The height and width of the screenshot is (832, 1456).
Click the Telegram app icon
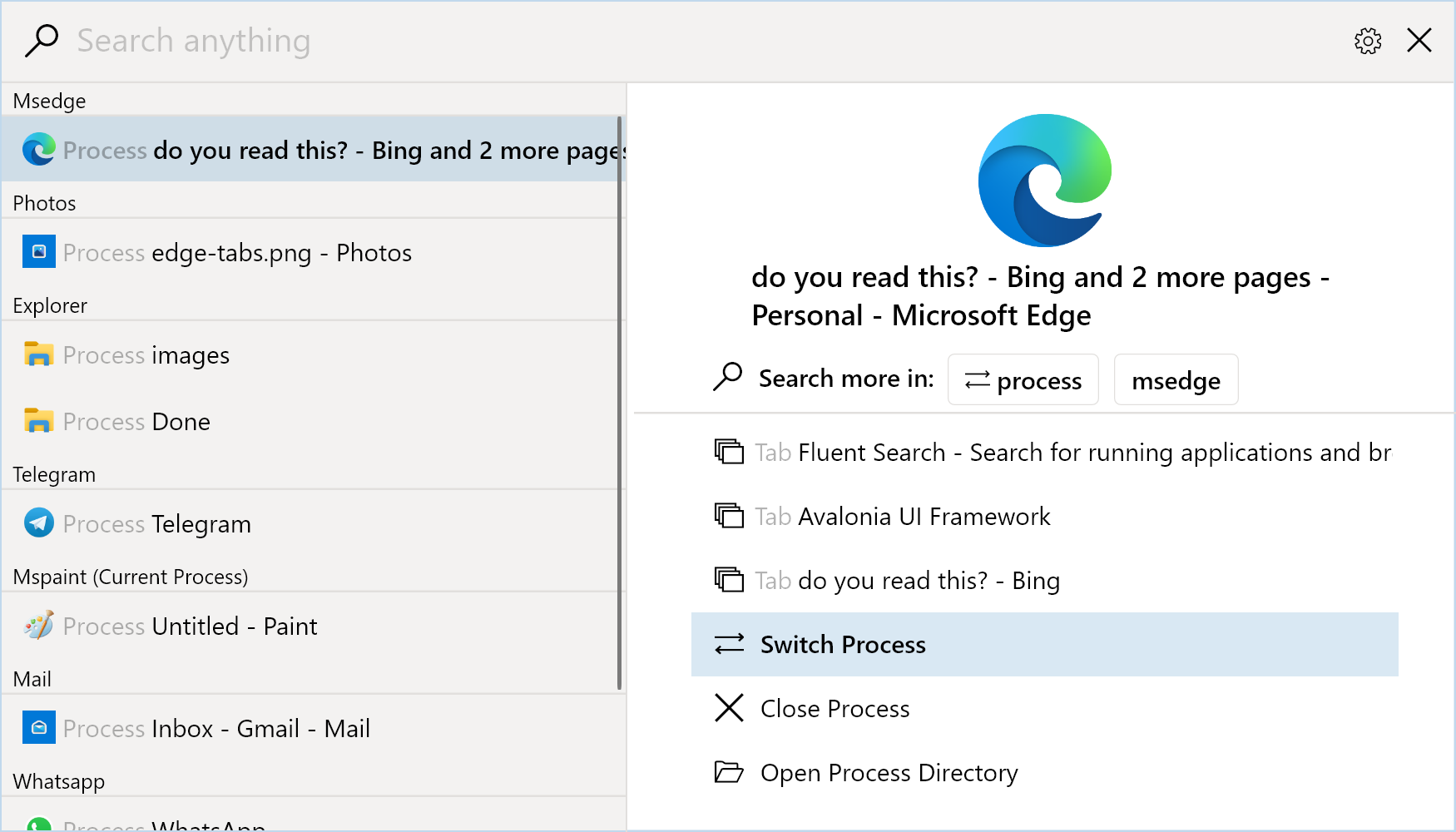(38, 523)
